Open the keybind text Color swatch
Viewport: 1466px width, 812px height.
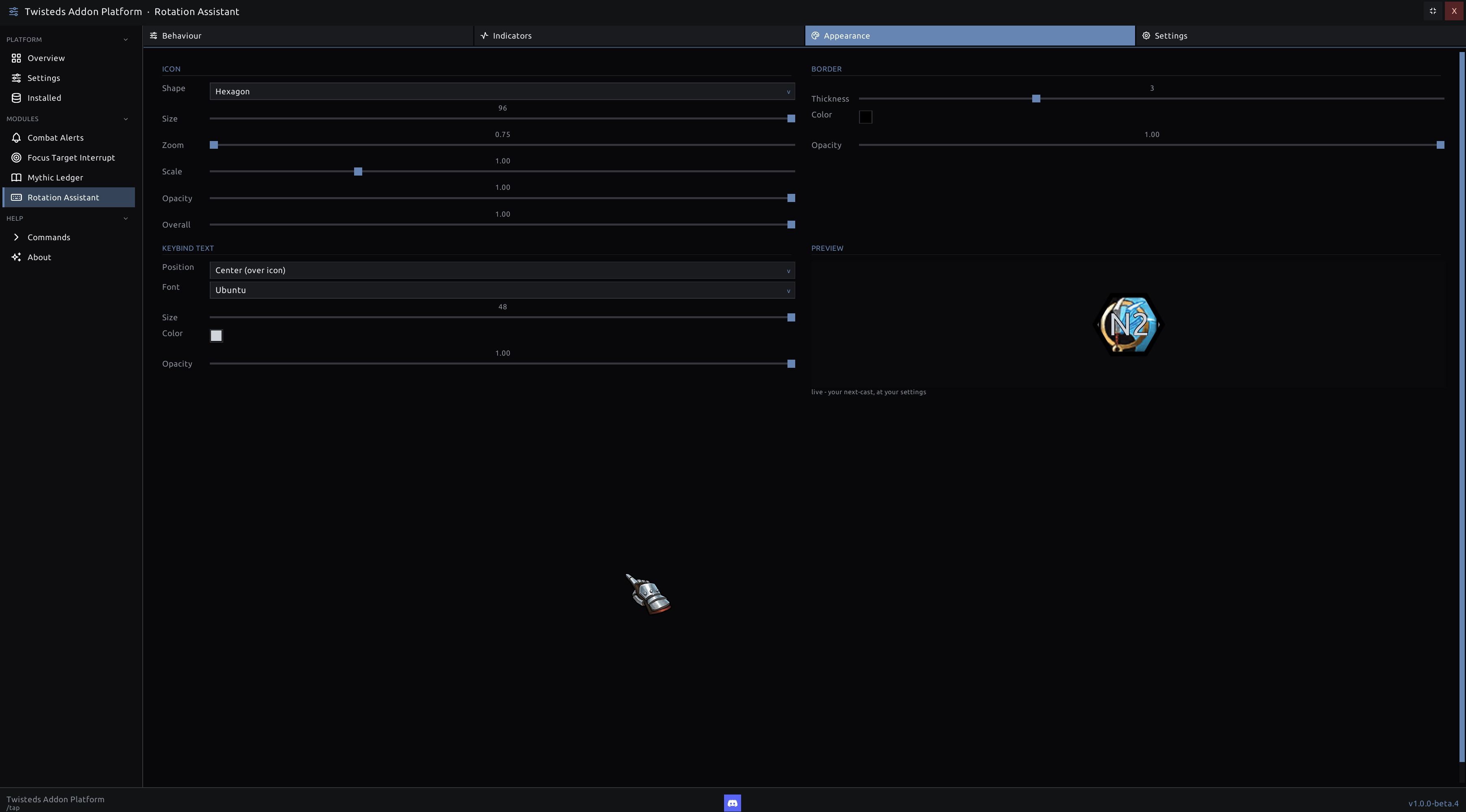tap(216, 336)
